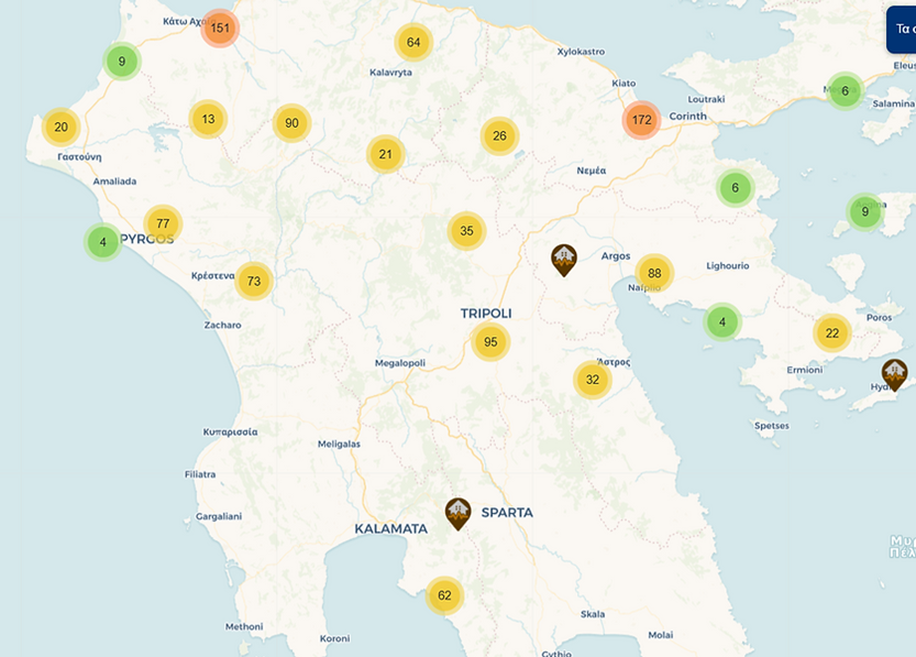Click the dark blue button at top right
The width and height of the screenshot is (916, 657).
tap(901, 30)
